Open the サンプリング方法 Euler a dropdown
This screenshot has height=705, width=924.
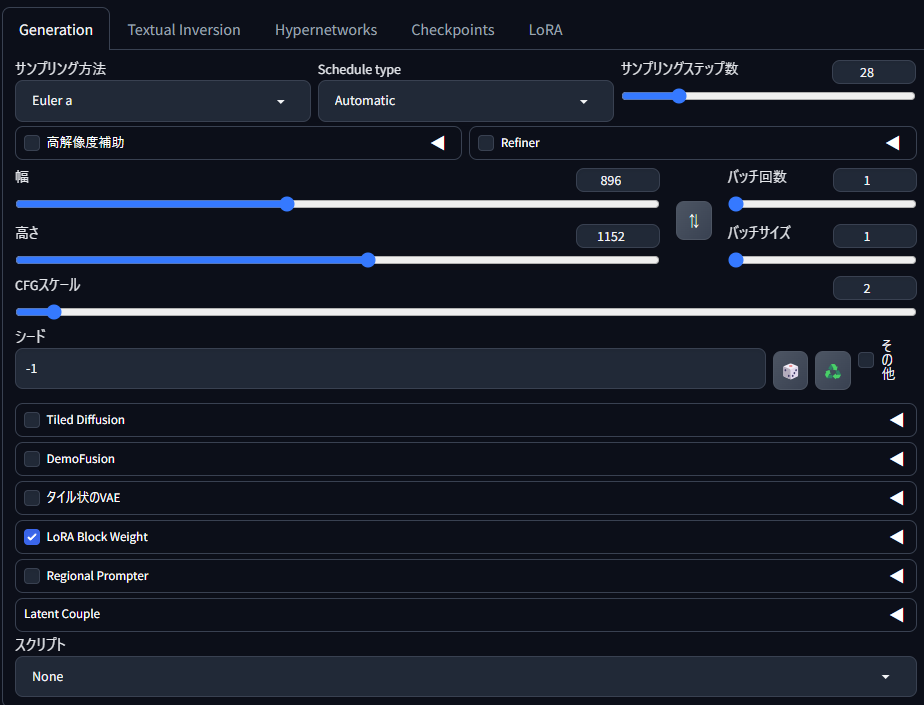click(x=162, y=101)
